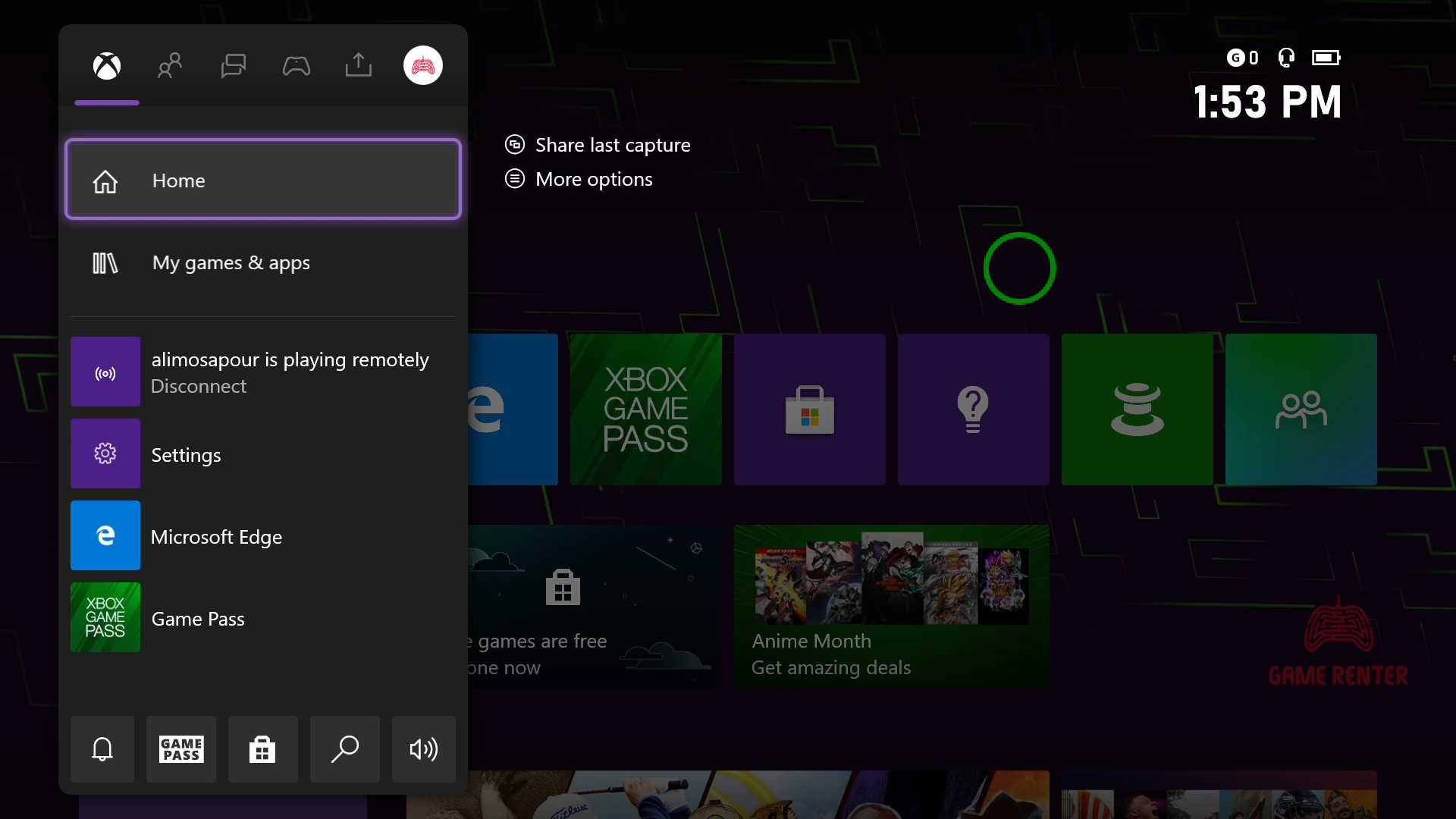Open the green joystick tile
Image resolution: width=1456 pixels, height=819 pixels.
pos(1137,409)
